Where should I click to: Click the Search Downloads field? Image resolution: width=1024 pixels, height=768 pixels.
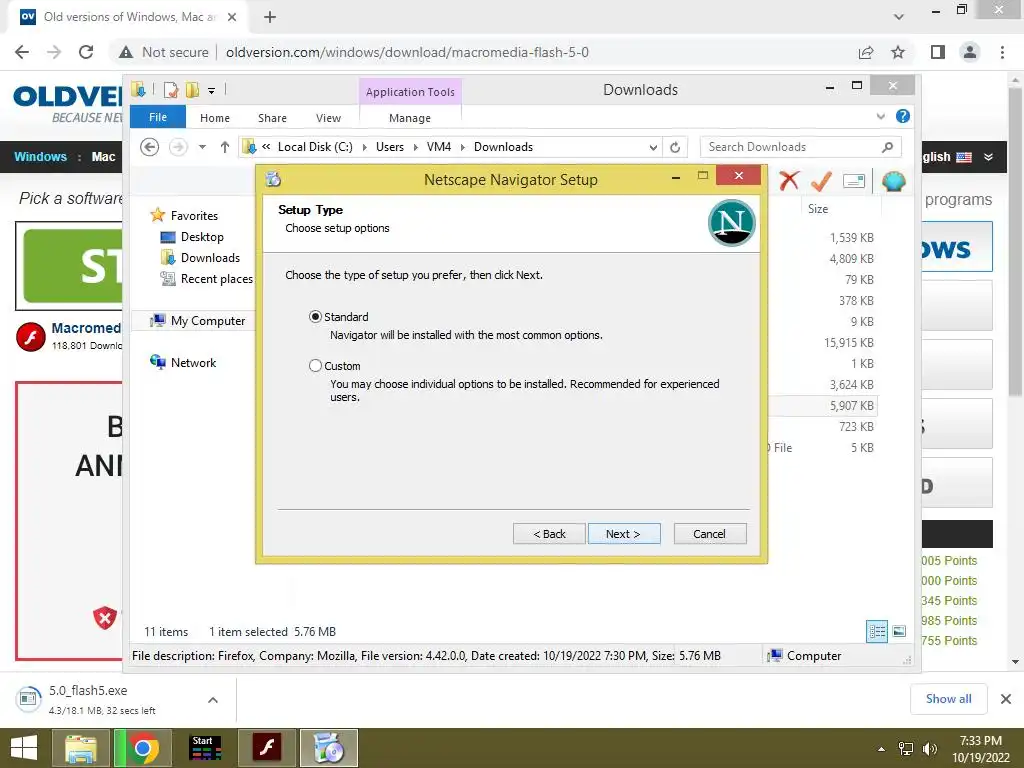tap(801, 147)
